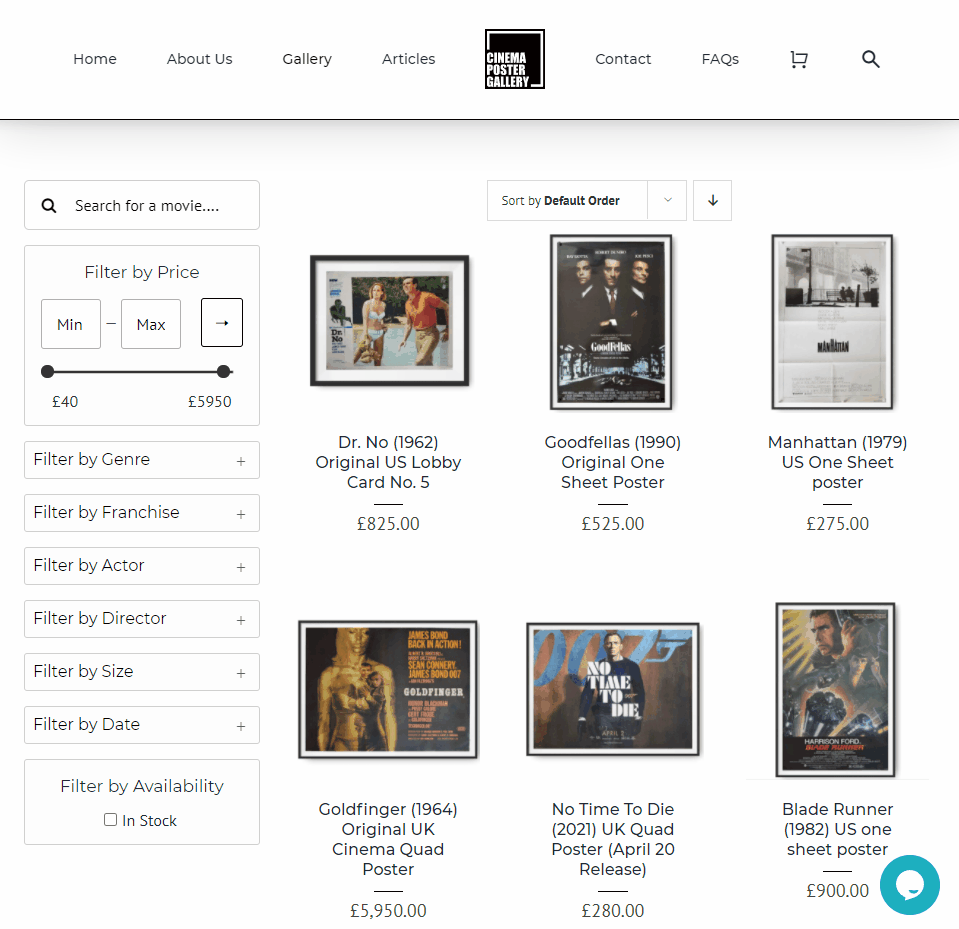Viewport: 959px width, 929px height.
Task: Click plus icon on Filter by Genre
Action: point(241,461)
